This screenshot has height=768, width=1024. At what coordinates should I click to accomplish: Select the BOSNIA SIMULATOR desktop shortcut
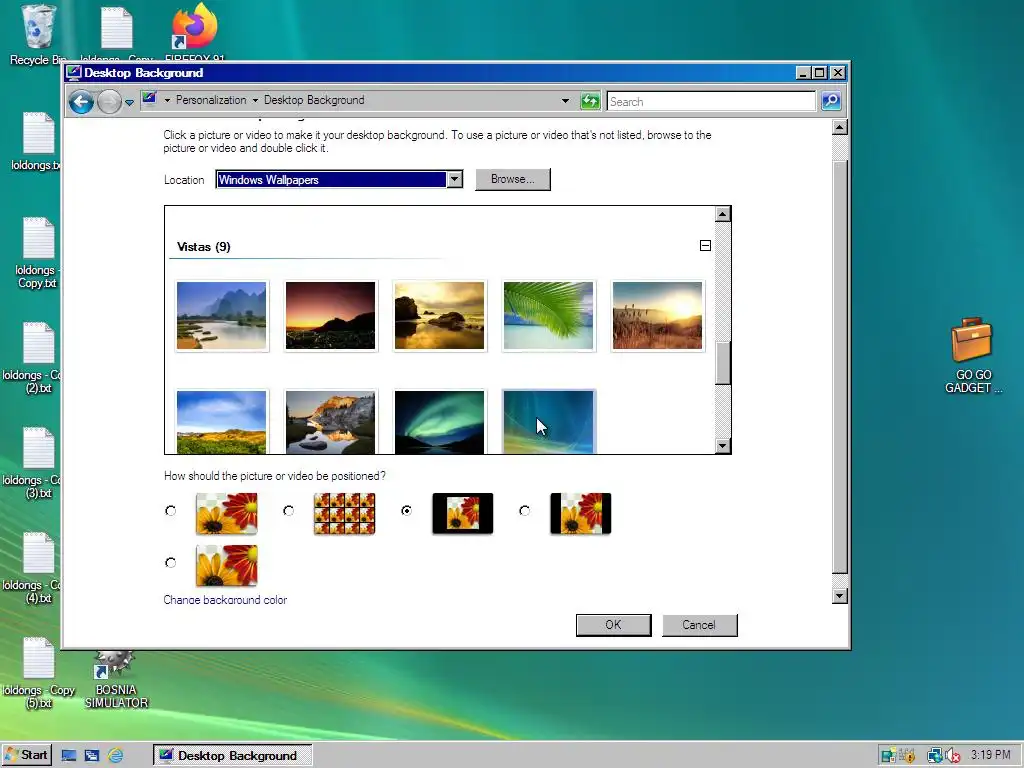pyautogui.click(x=116, y=680)
